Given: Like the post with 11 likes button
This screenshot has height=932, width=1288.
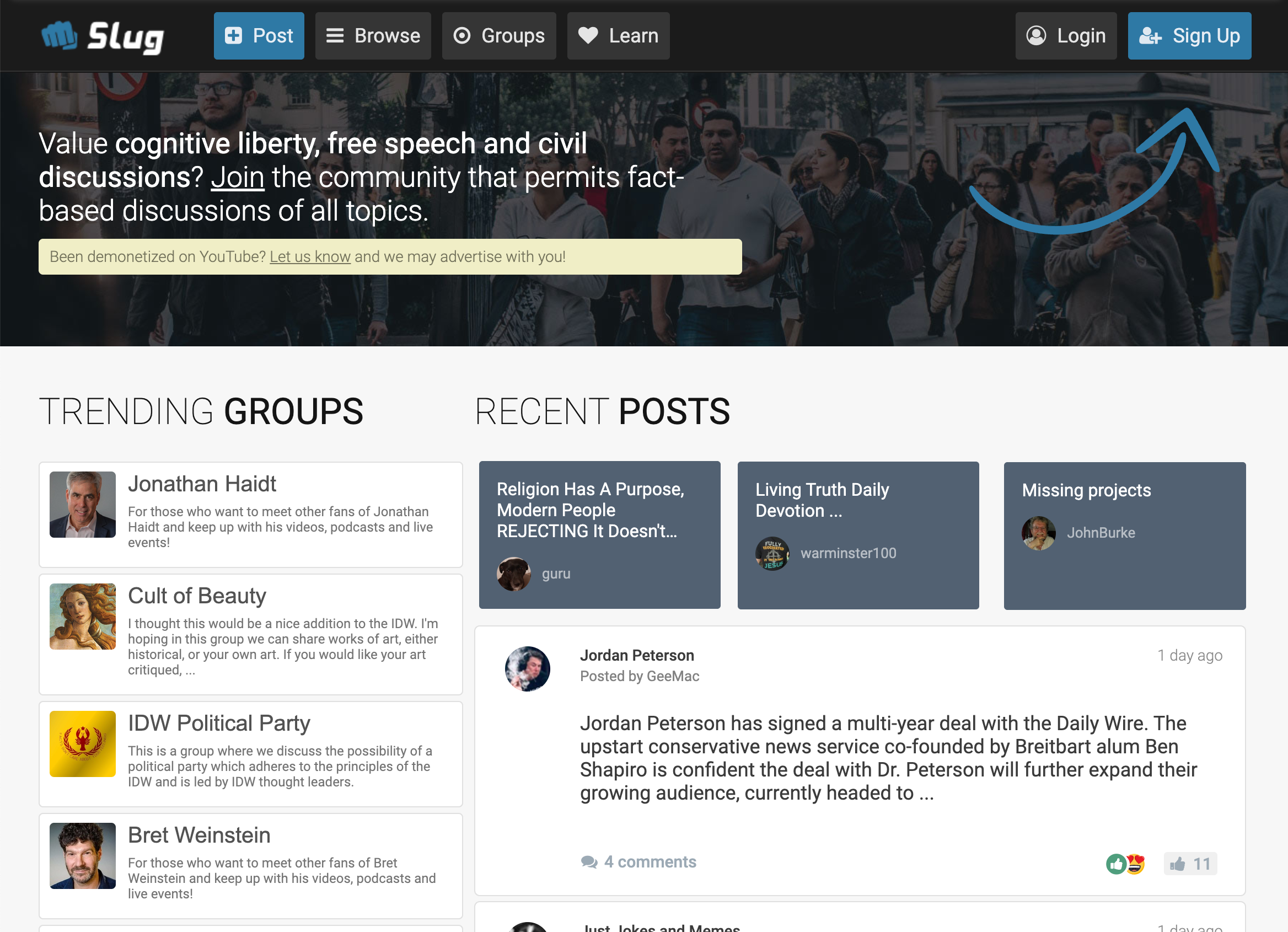Looking at the screenshot, I should pos(1190,864).
